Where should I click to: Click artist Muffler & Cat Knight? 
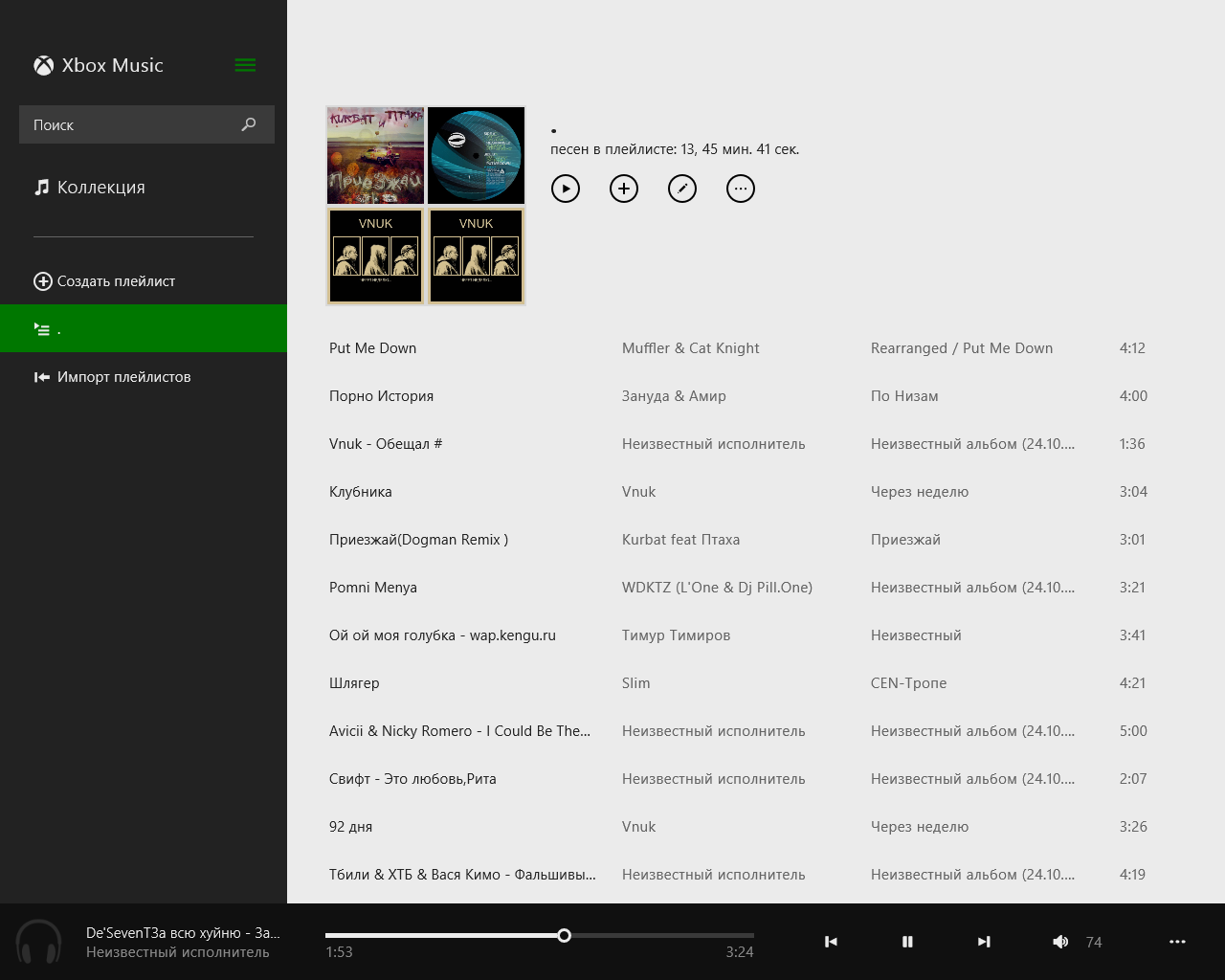[691, 348]
